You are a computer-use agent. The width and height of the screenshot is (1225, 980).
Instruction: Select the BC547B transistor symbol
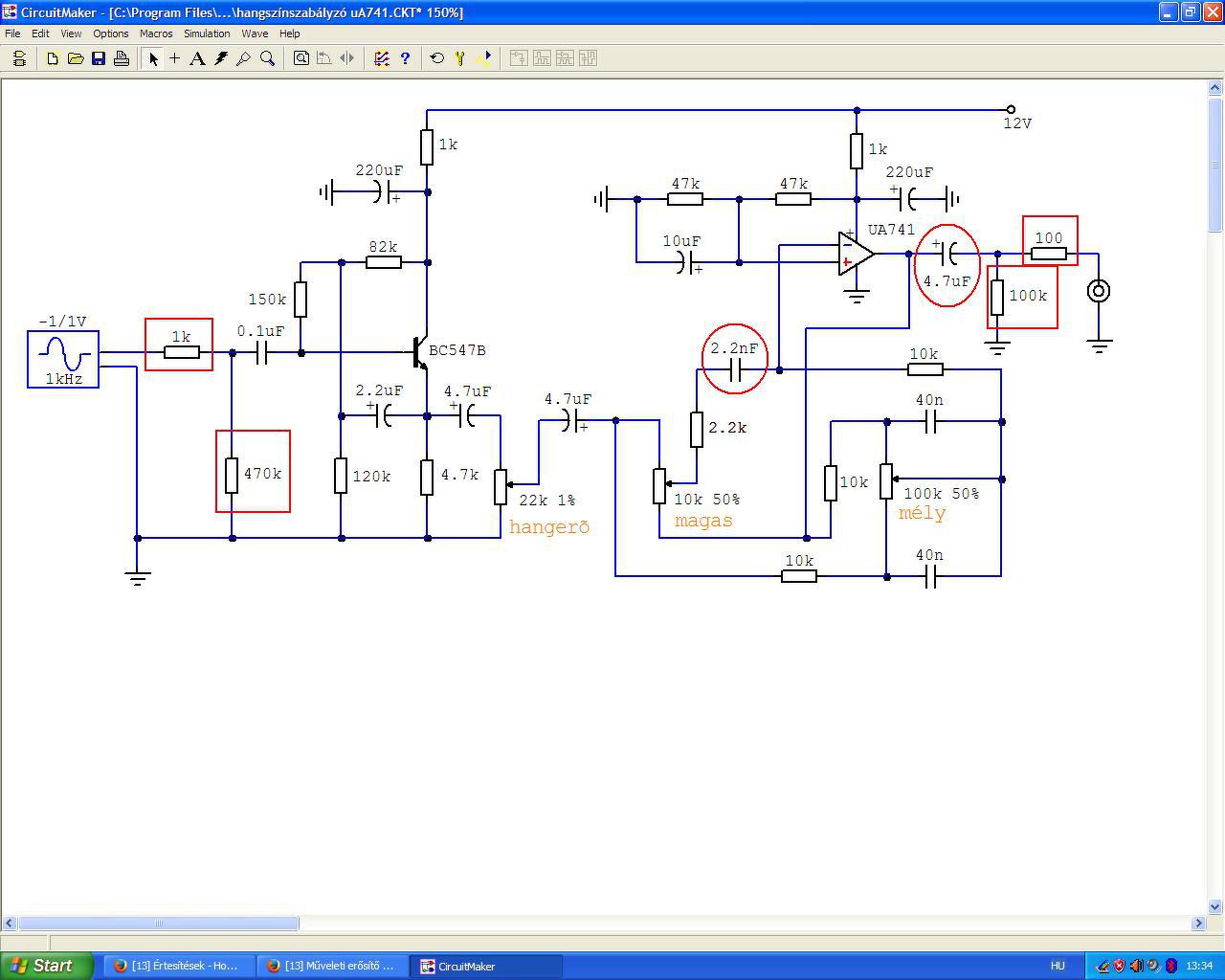pyautogui.click(x=420, y=352)
